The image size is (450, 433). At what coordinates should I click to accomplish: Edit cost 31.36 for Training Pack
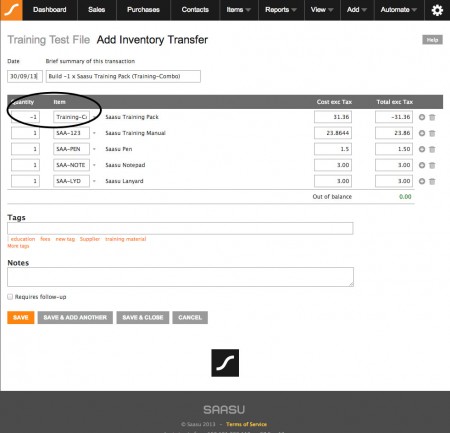[333, 117]
